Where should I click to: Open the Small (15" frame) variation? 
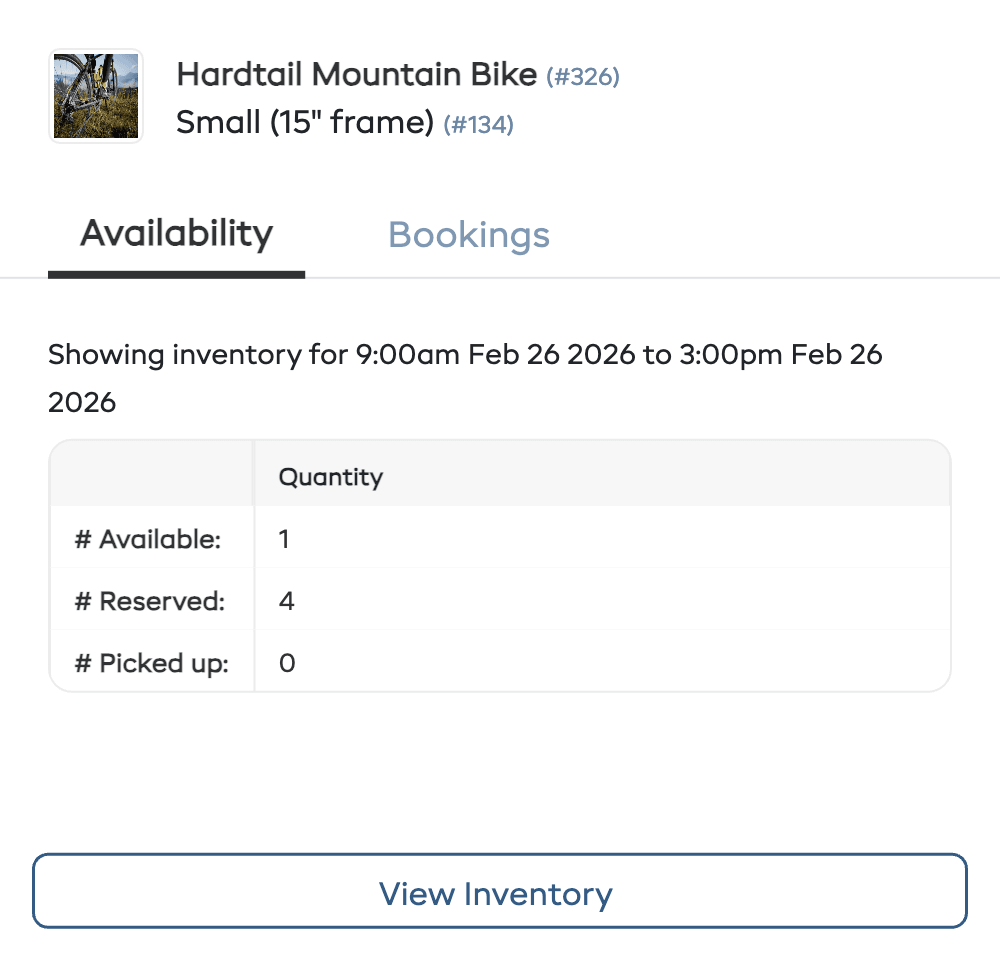tap(303, 122)
